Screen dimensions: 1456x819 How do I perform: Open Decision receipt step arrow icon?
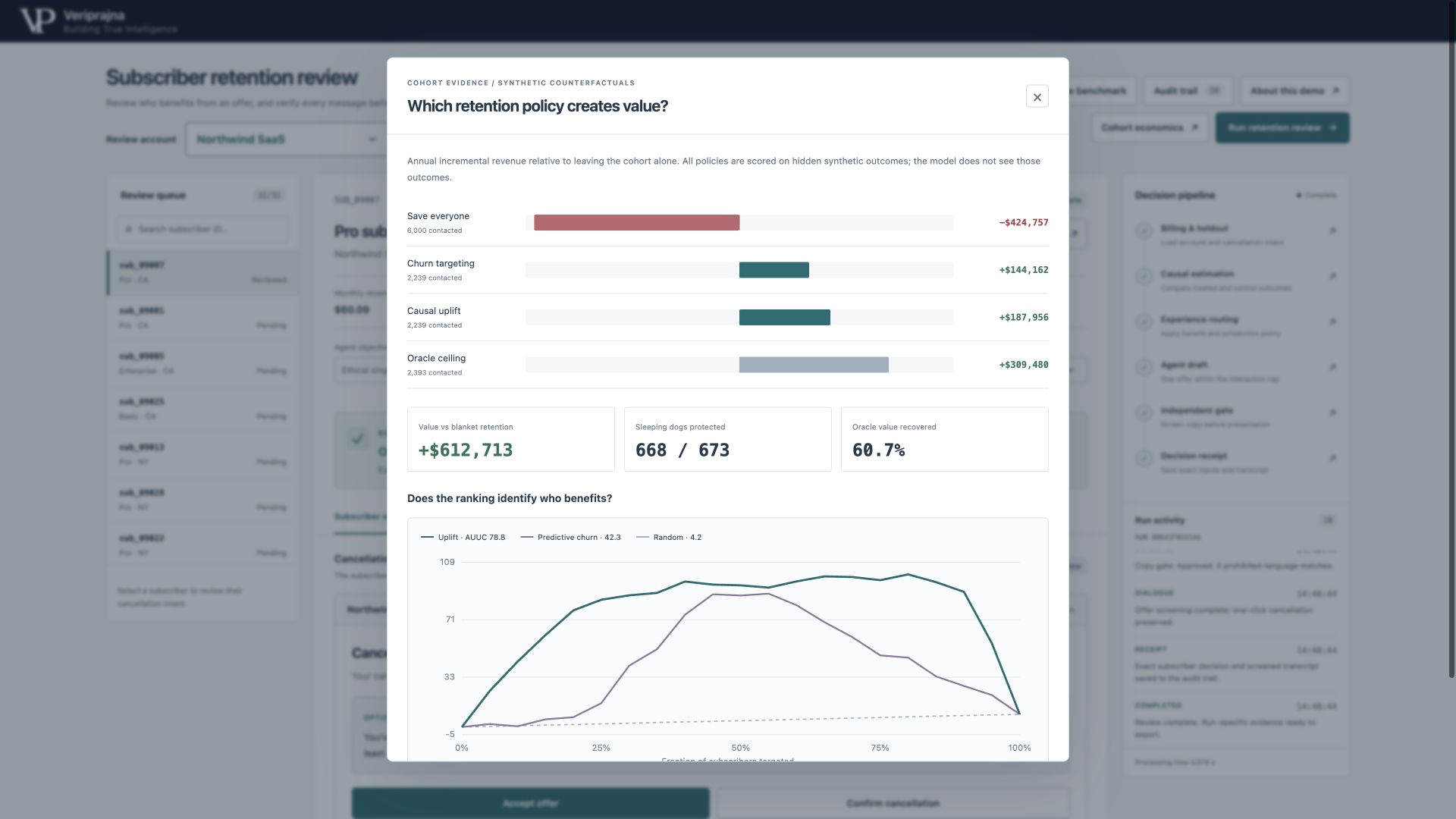[x=1332, y=458]
